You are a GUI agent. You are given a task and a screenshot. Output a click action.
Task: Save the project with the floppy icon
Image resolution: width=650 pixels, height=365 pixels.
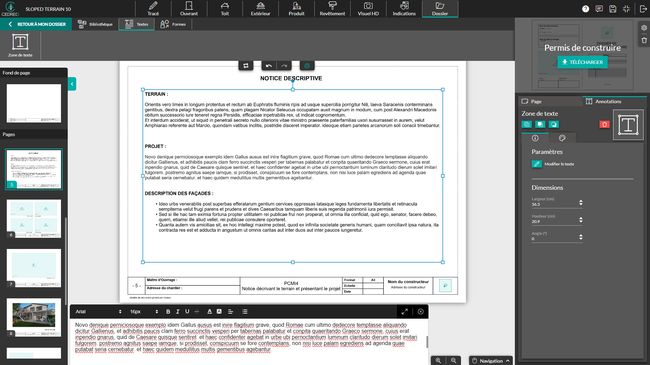(613, 9)
